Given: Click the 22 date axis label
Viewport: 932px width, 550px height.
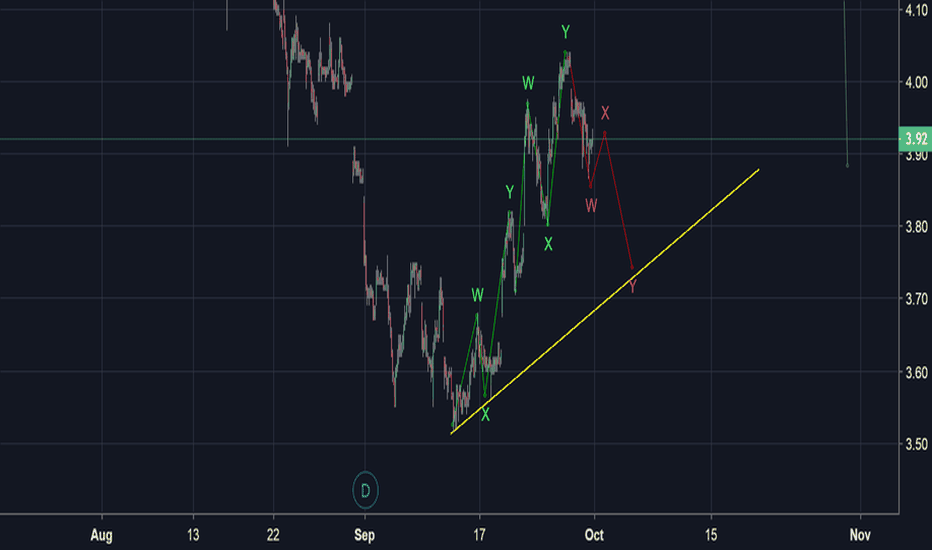Looking at the screenshot, I should [273, 535].
